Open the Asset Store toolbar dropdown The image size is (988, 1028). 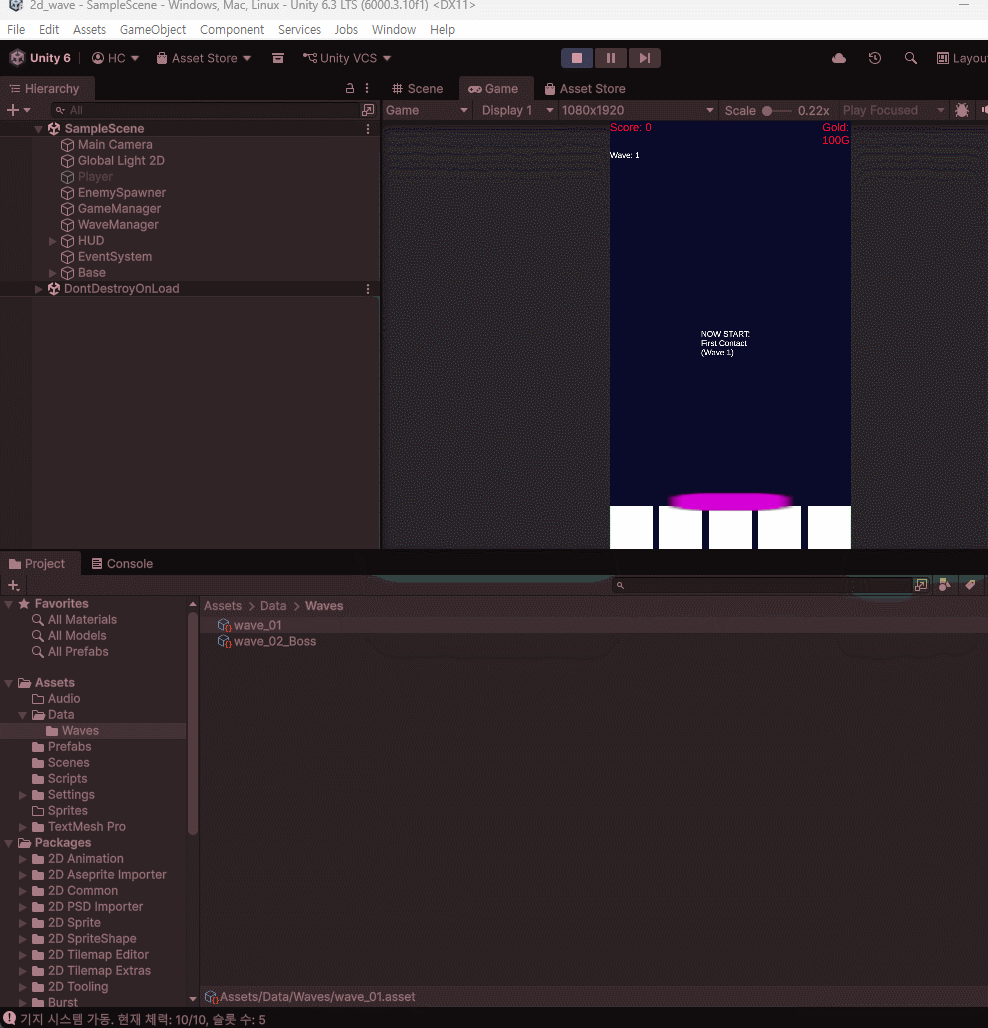(204, 58)
